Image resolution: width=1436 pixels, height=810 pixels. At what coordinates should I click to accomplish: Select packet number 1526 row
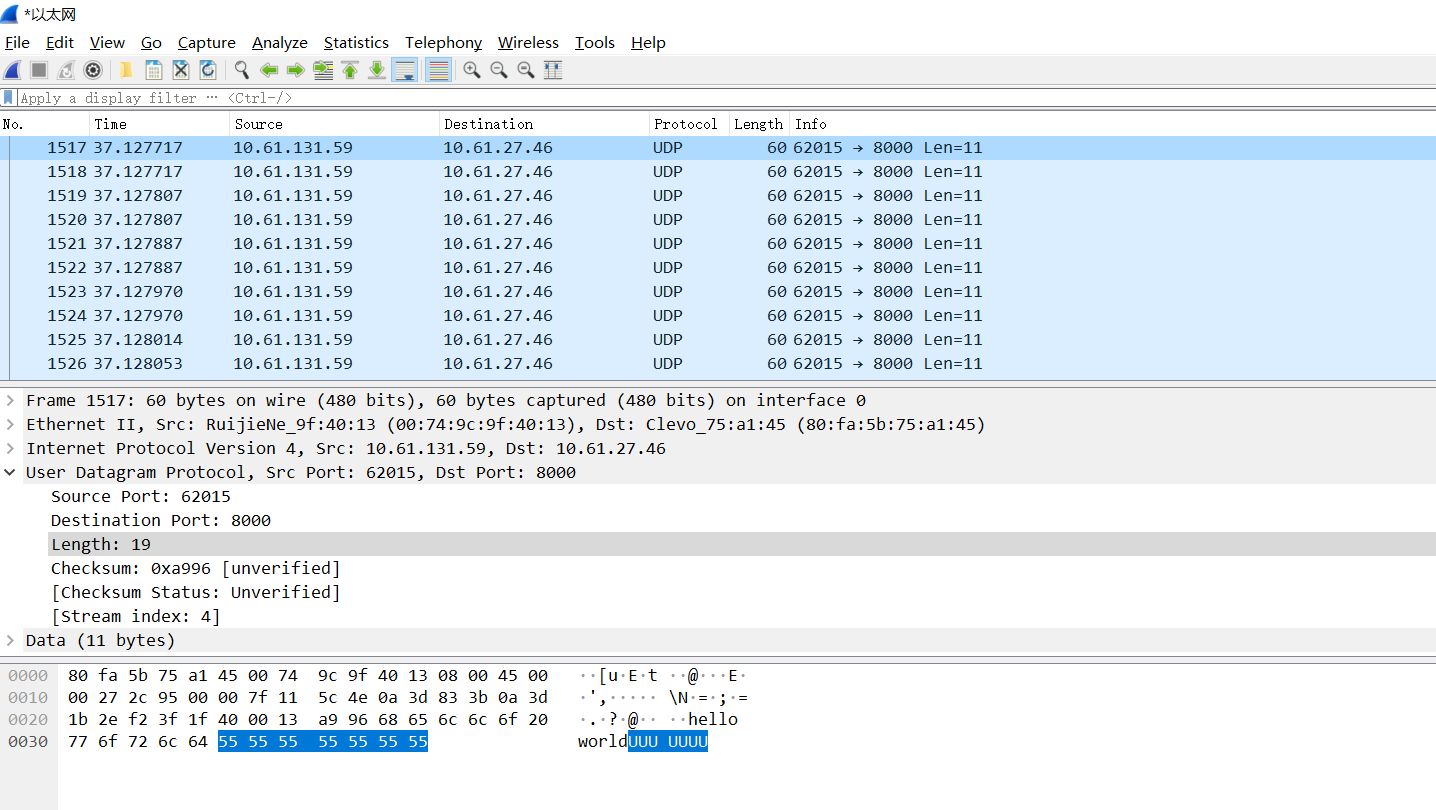(718, 364)
